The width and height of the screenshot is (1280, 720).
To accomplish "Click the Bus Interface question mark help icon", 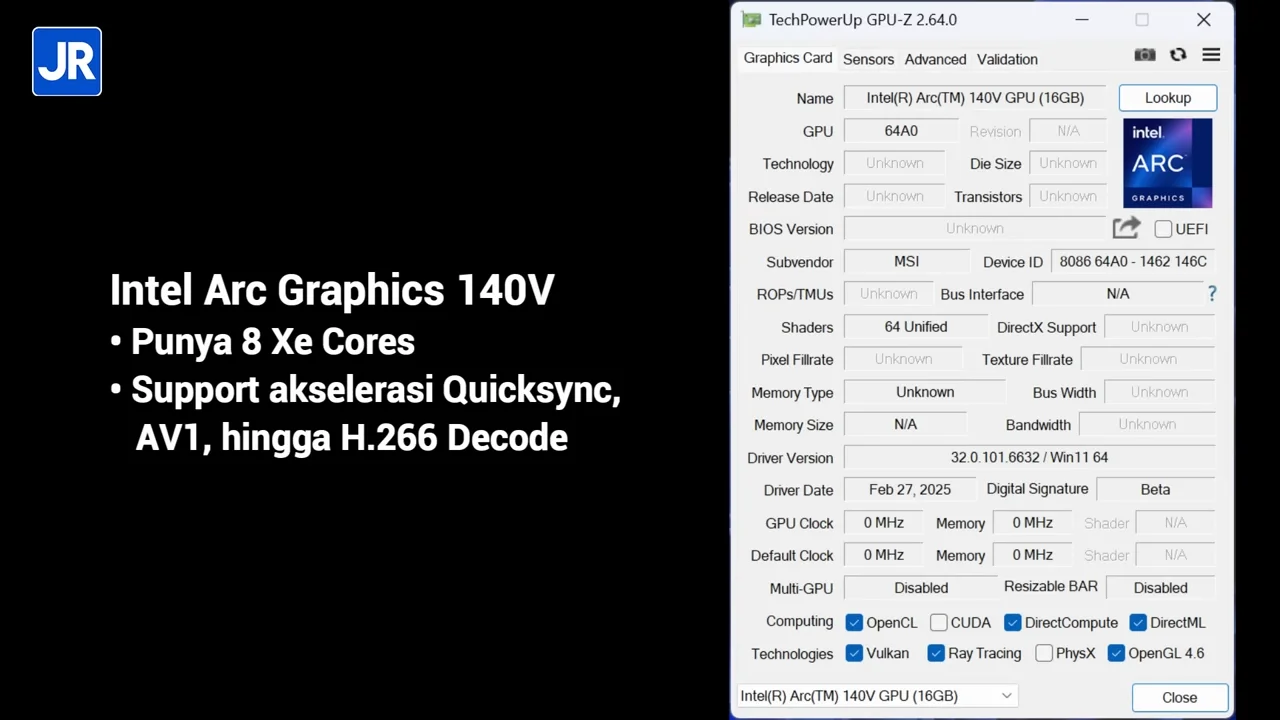I will point(1212,293).
